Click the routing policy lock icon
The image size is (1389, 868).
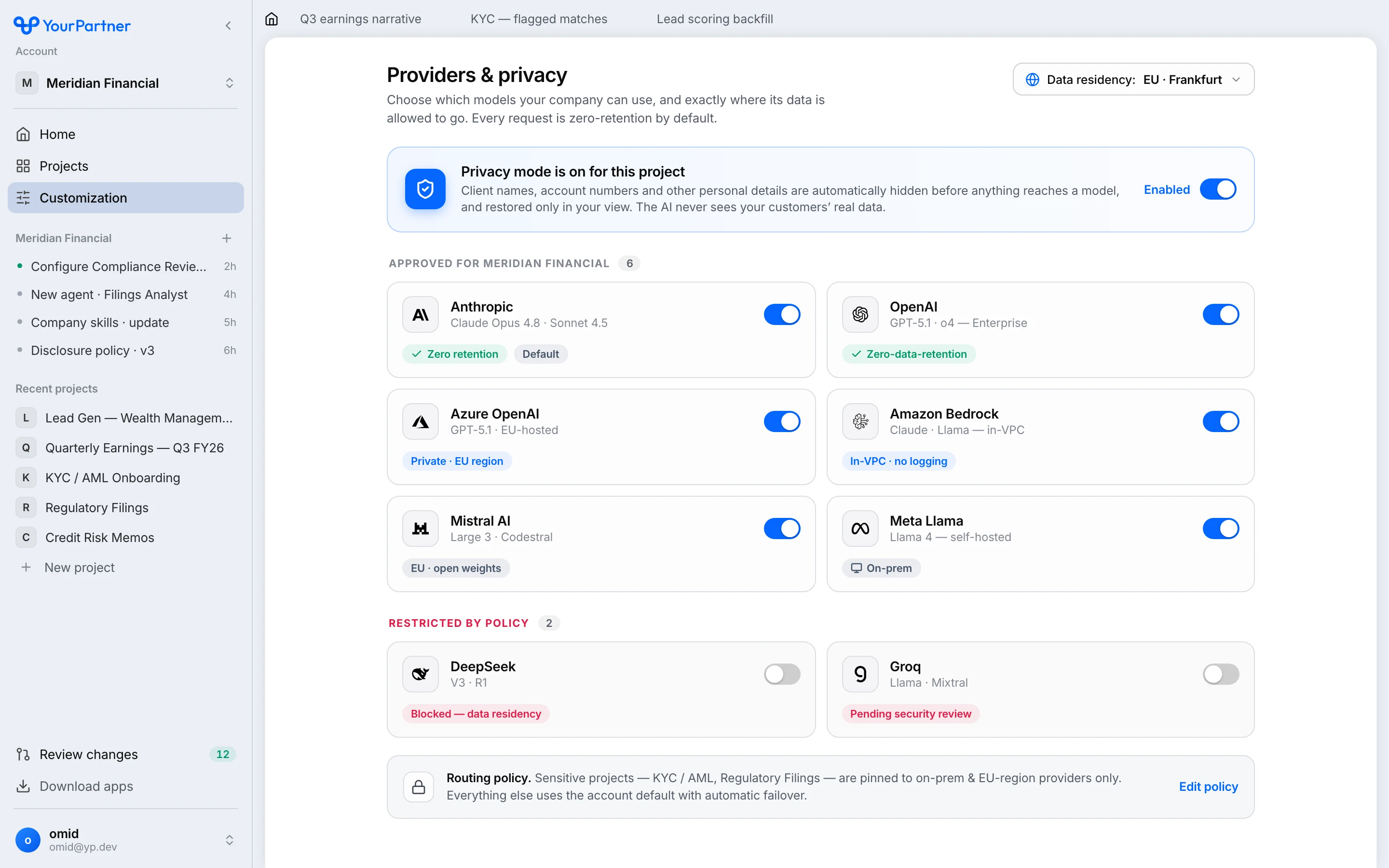click(419, 787)
